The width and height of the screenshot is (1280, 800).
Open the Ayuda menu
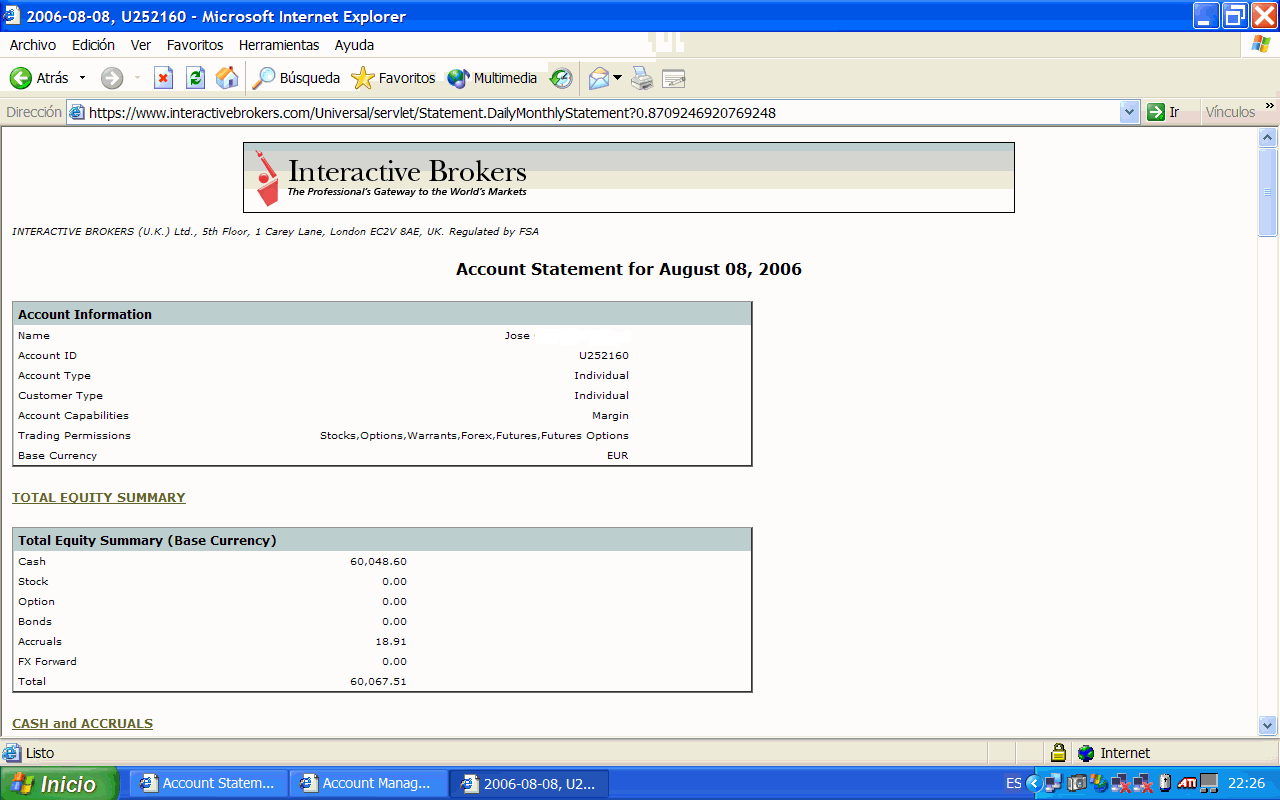(354, 45)
